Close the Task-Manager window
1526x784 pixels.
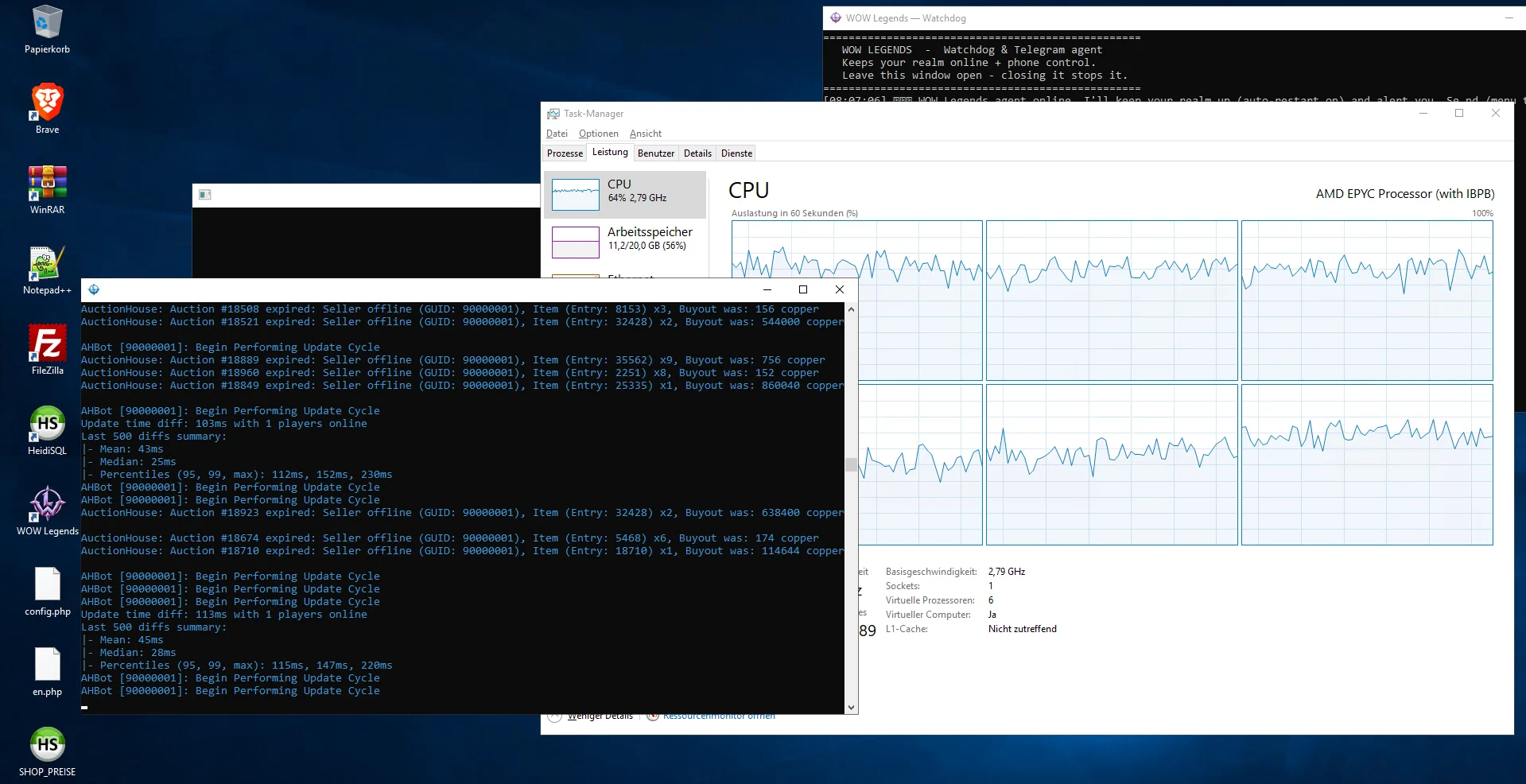tap(1496, 114)
